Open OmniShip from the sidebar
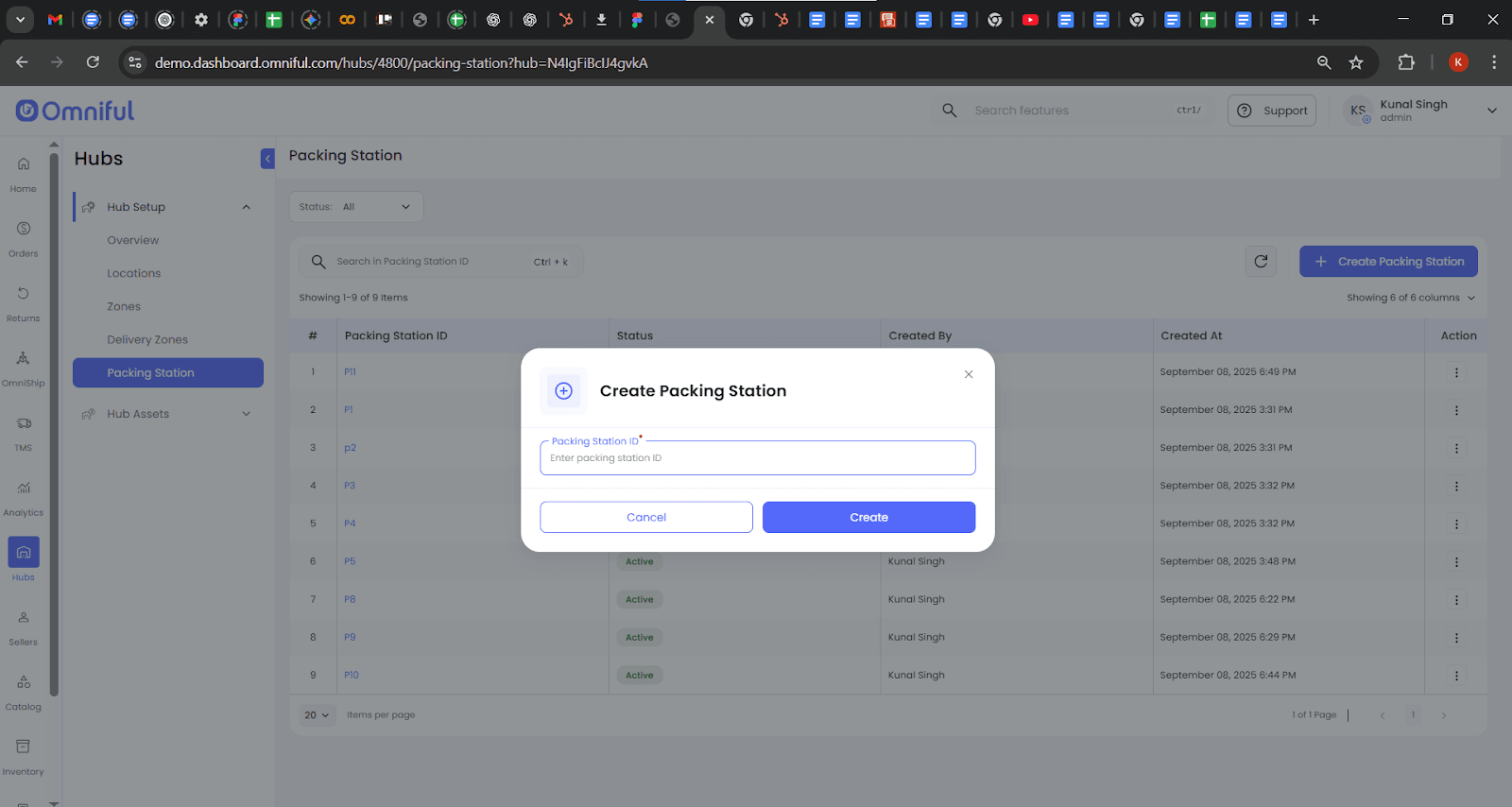Image resolution: width=1512 pixels, height=807 pixels. (24, 368)
